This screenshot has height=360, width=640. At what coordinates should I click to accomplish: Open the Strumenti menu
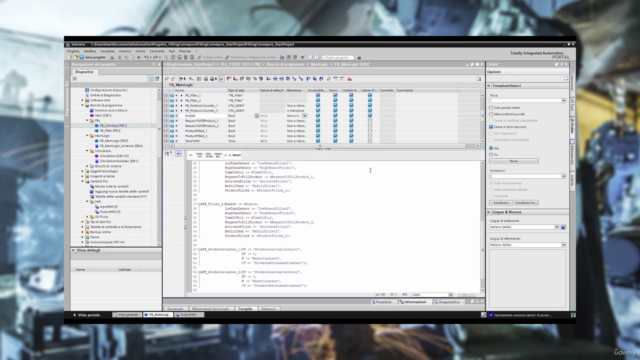point(157,51)
